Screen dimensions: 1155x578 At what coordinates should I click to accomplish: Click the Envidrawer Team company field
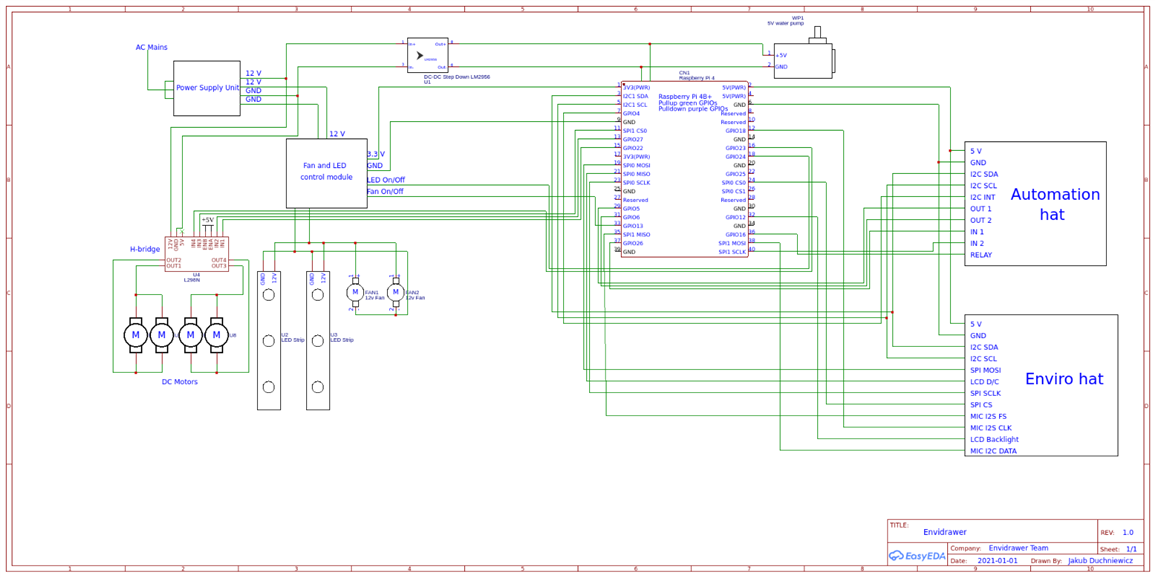pos(1017,548)
